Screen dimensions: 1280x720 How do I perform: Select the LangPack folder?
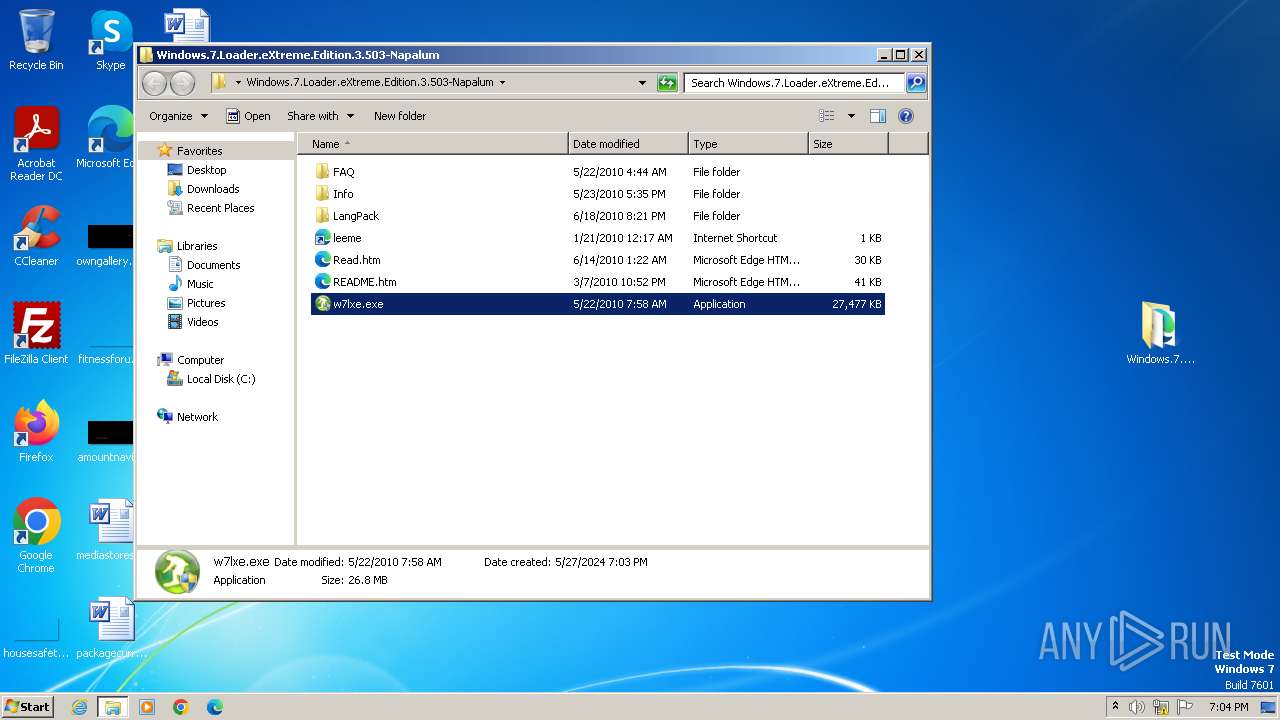(355, 216)
